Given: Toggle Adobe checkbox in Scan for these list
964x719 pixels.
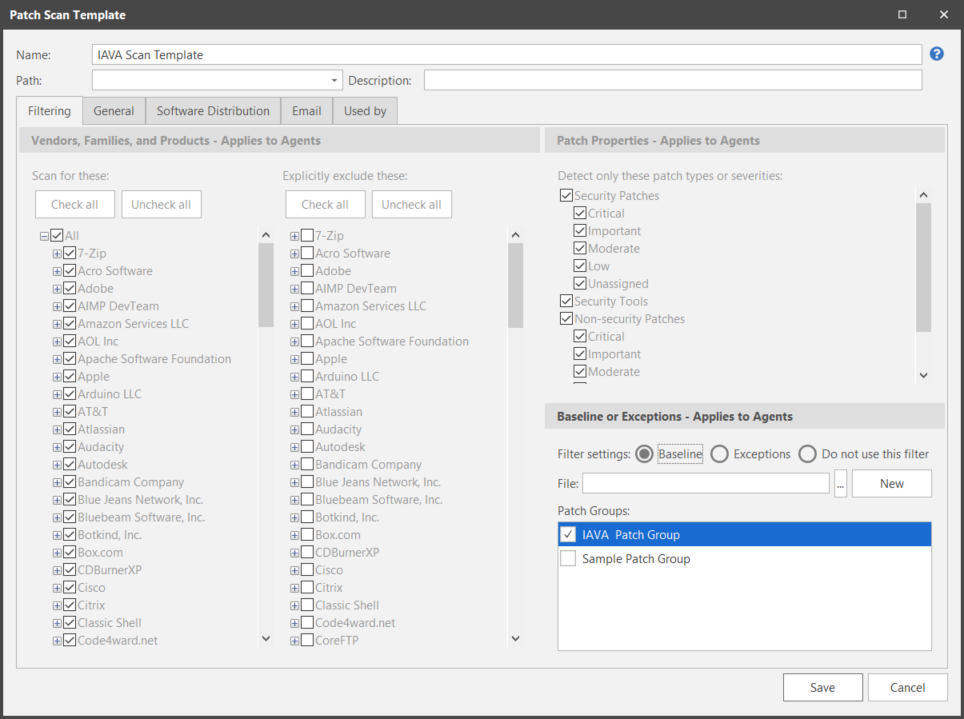Looking at the screenshot, I should point(69,288).
